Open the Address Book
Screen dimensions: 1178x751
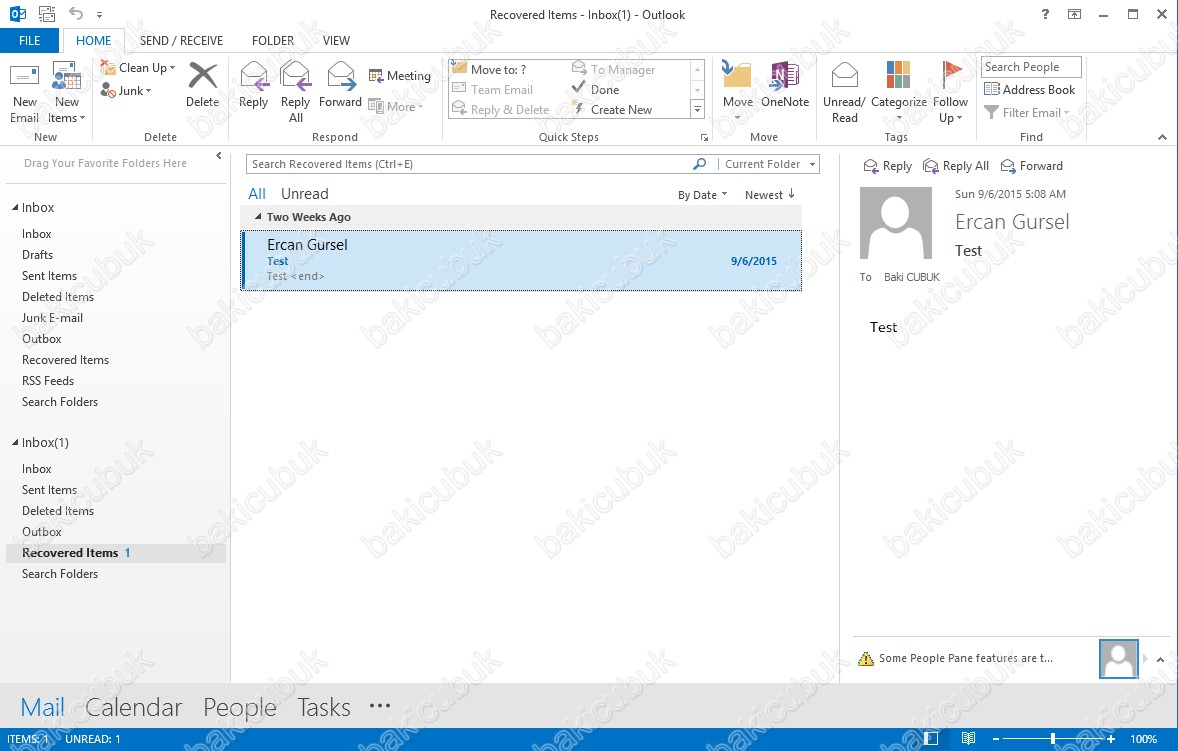[1029, 89]
